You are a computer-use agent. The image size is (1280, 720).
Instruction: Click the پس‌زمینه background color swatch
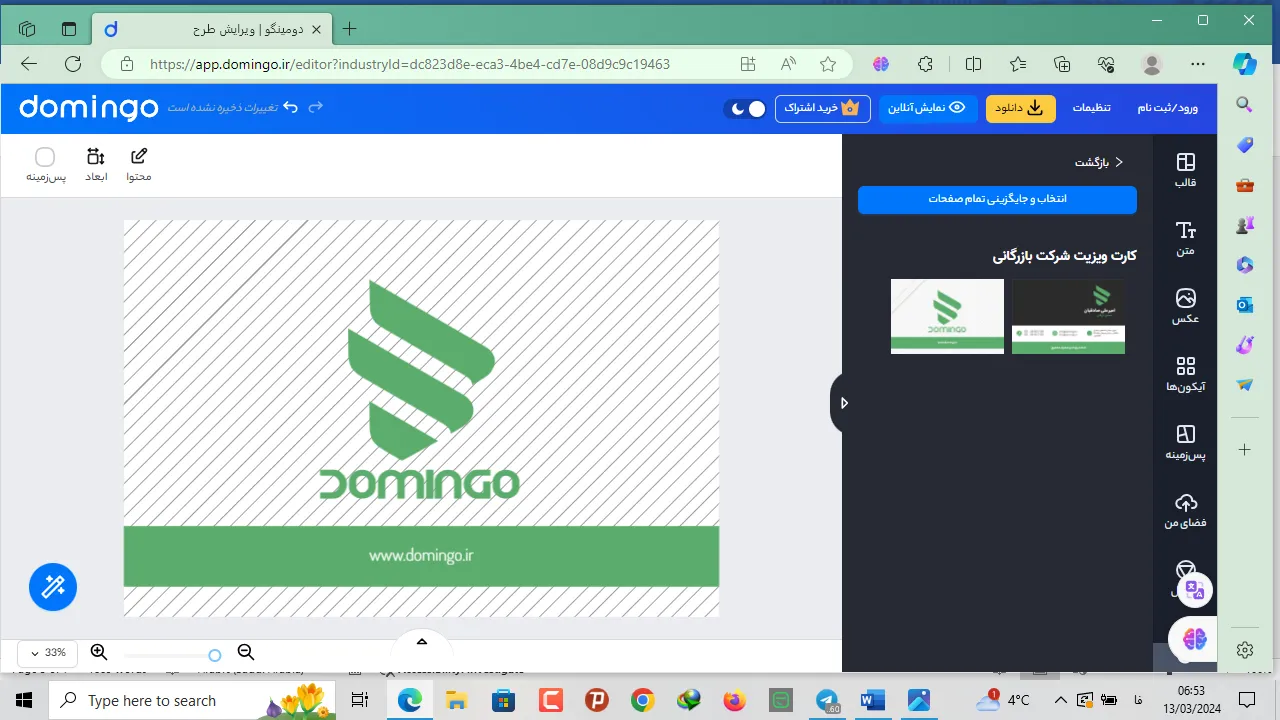pos(45,157)
